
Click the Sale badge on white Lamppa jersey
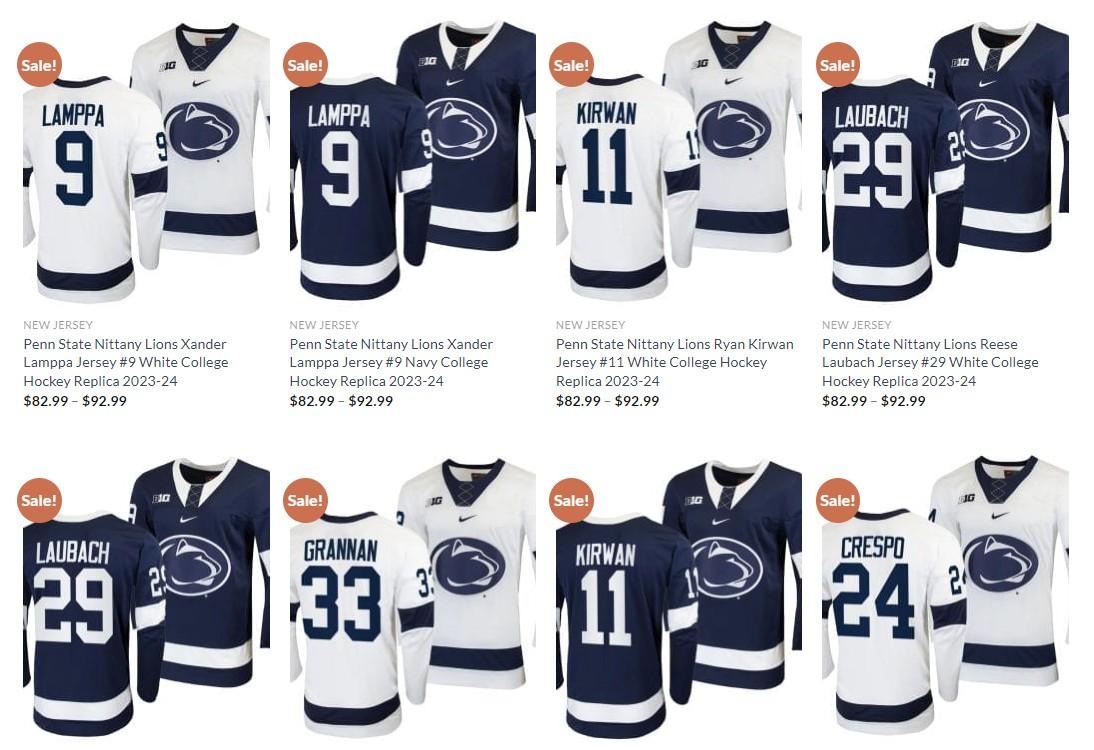pyautogui.click(x=39, y=65)
